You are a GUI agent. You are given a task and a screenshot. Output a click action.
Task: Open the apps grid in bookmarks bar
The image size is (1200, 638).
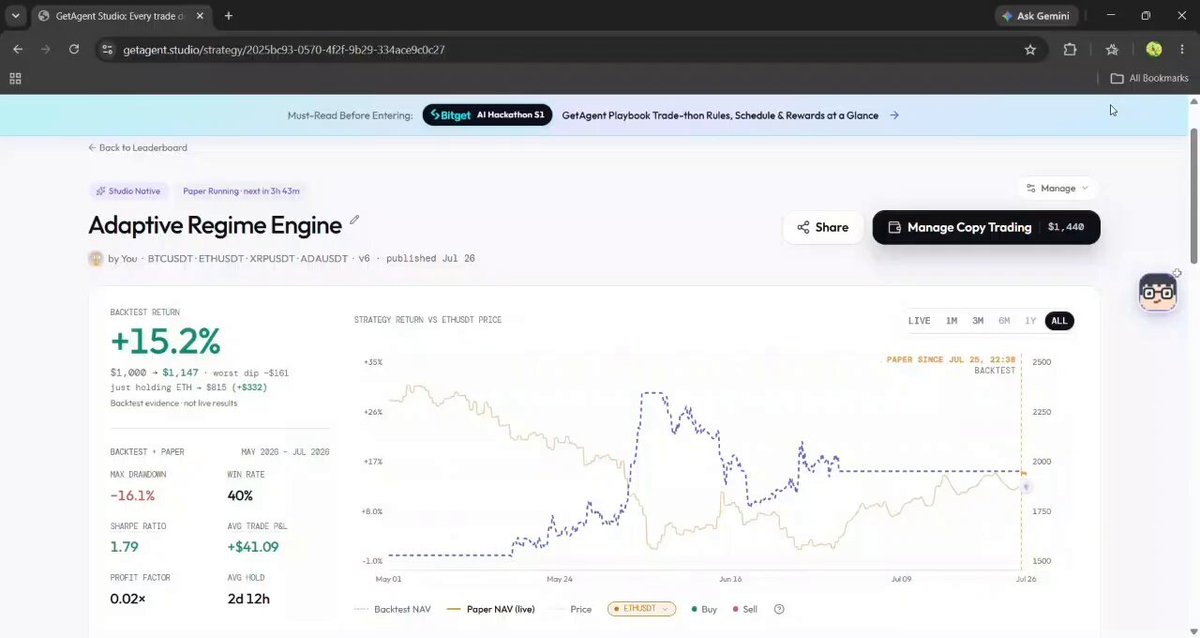pyautogui.click(x=15, y=78)
